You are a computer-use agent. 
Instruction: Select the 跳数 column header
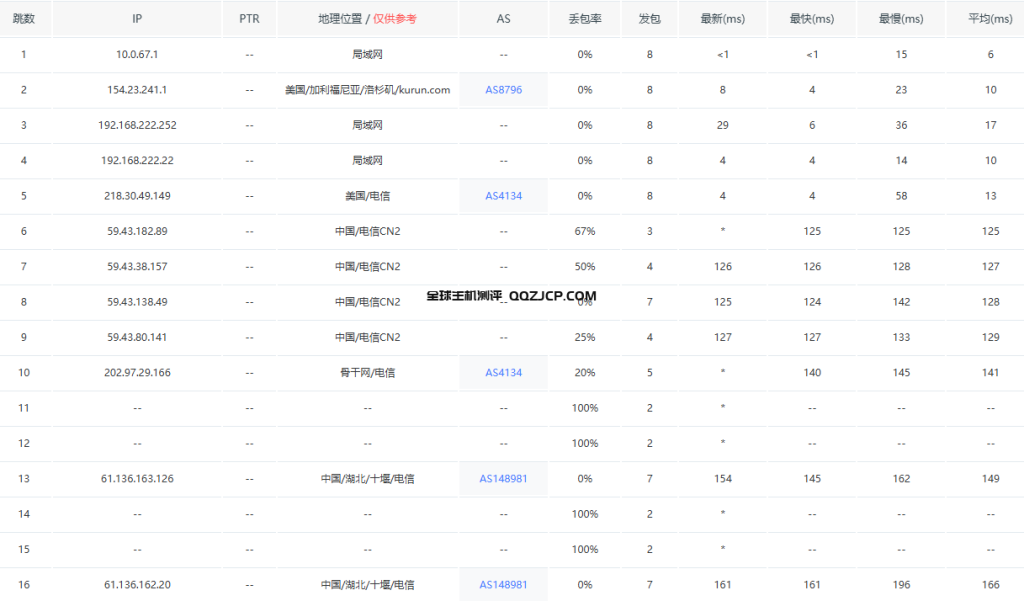(x=23, y=18)
